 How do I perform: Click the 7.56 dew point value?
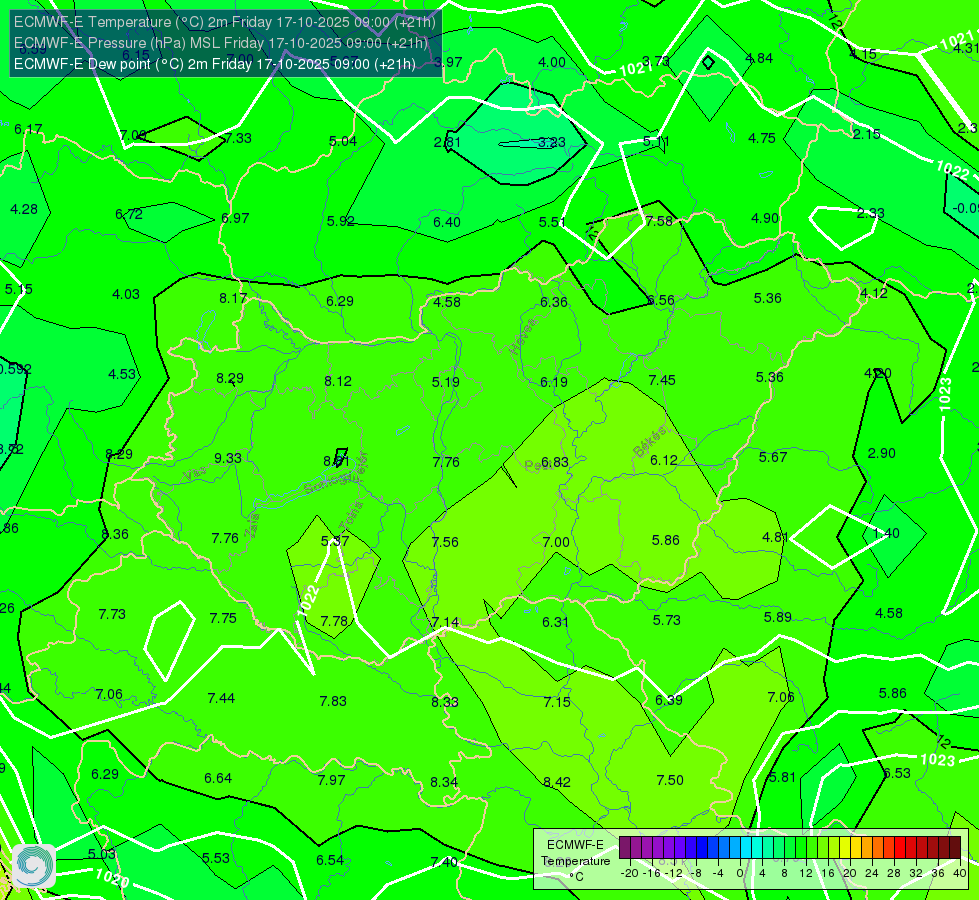tap(445, 541)
